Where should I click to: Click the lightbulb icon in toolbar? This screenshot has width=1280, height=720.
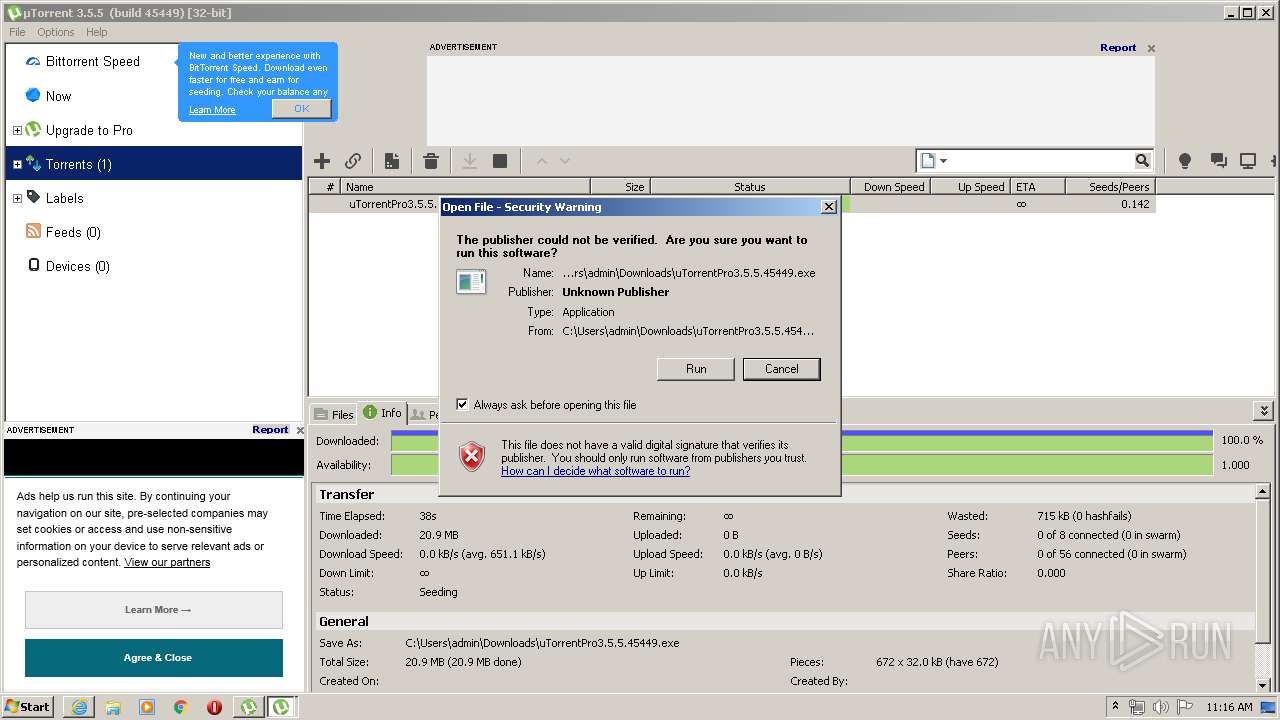click(x=1185, y=161)
